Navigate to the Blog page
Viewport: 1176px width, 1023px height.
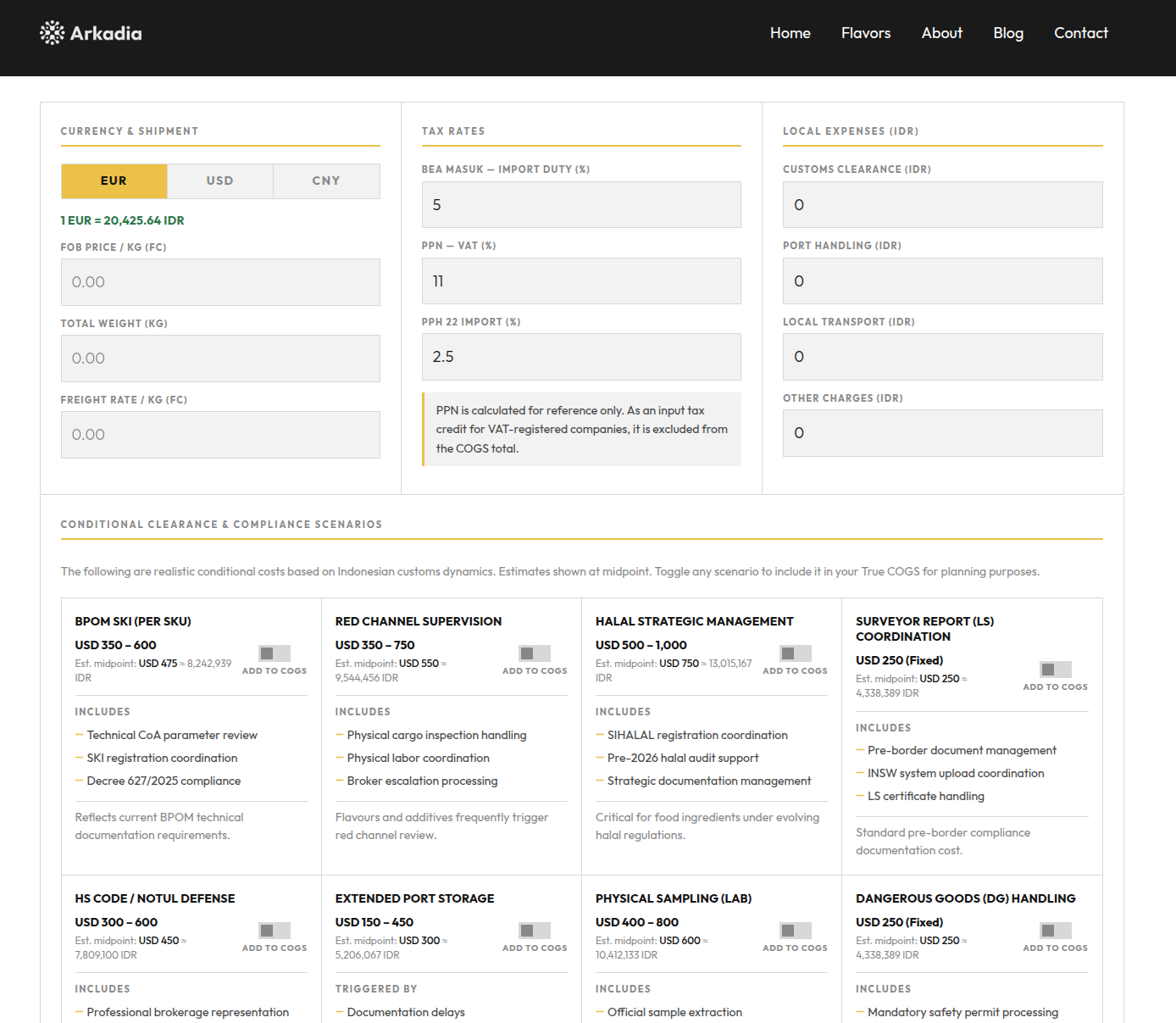point(1008,33)
